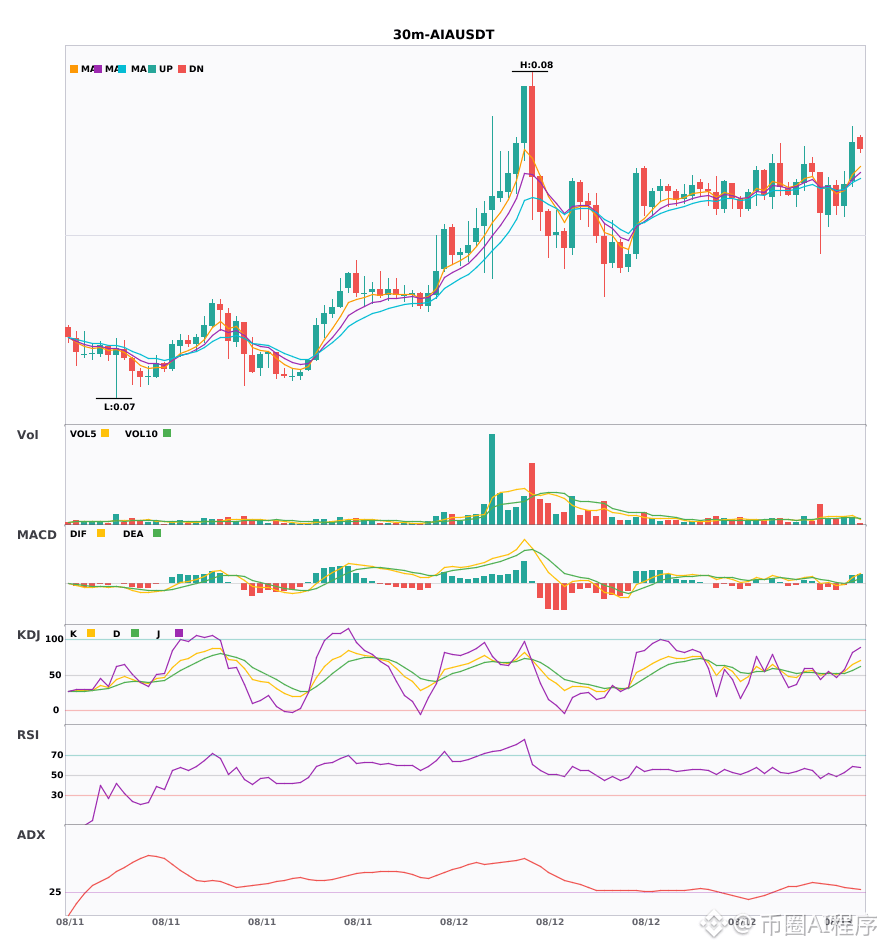
Task: Click the H:0.08 high price label
Action: coord(536,65)
